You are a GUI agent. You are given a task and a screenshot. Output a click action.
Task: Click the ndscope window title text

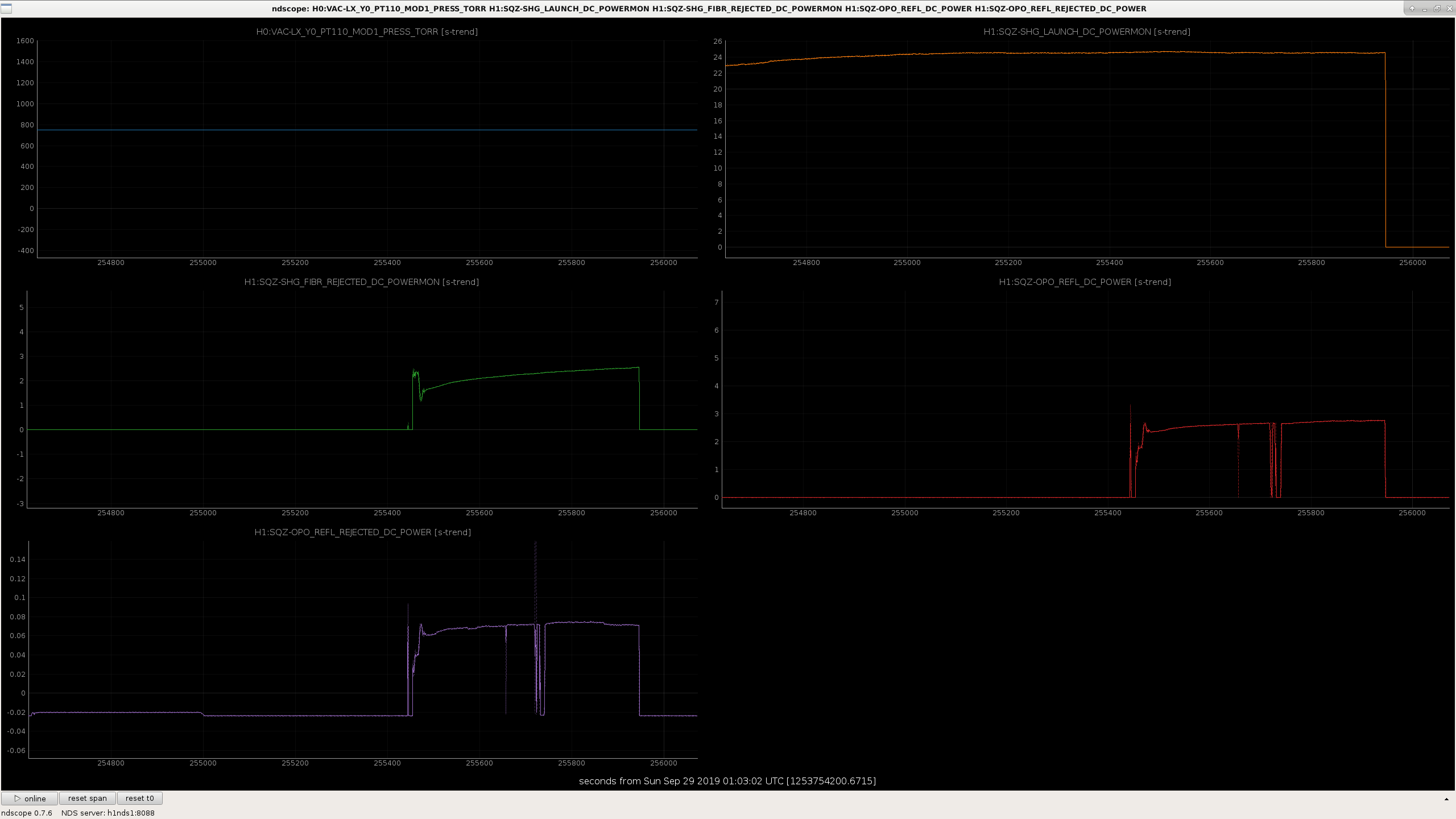point(709,9)
